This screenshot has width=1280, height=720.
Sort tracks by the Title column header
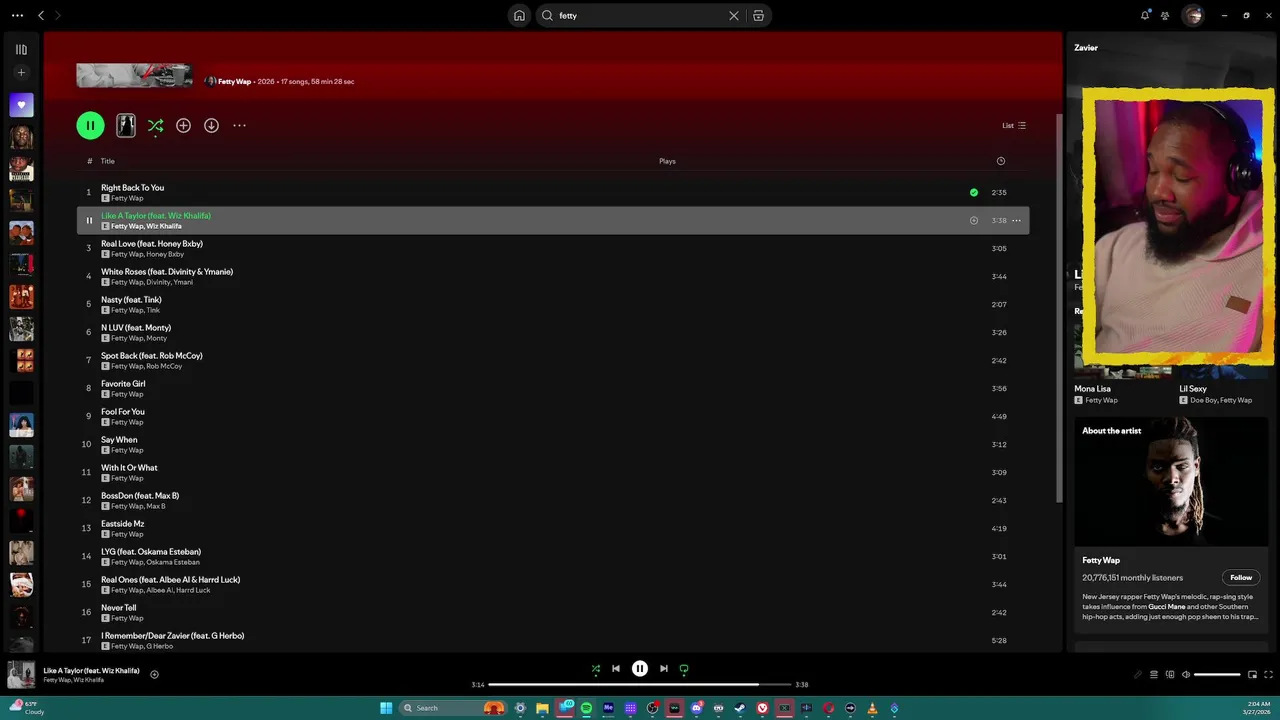[x=107, y=161]
